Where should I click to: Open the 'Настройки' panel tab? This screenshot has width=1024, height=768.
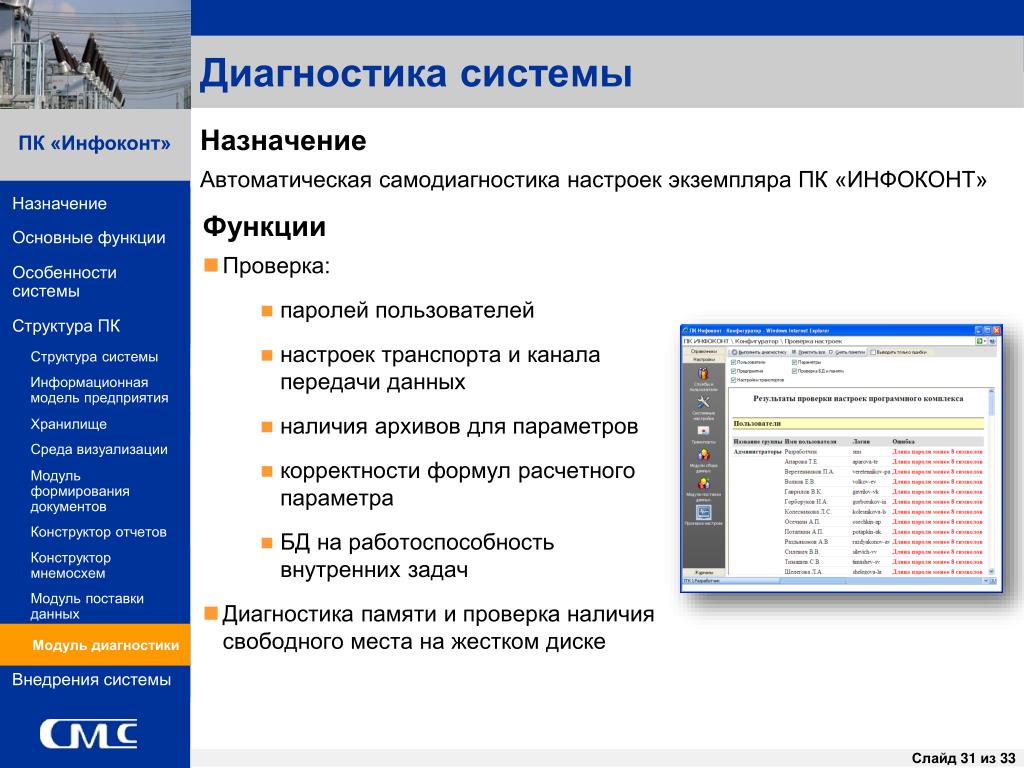(x=703, y=359)
